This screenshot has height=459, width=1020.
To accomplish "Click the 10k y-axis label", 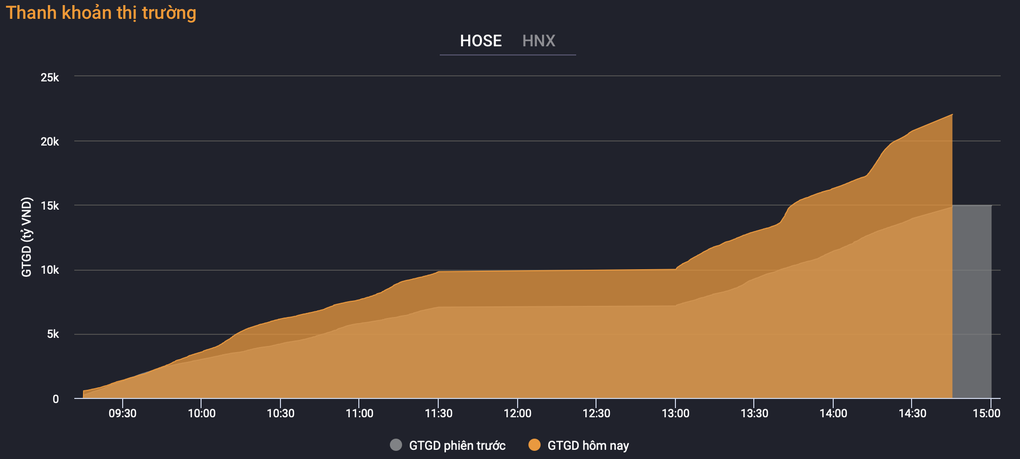I will [x=49, y=270].
